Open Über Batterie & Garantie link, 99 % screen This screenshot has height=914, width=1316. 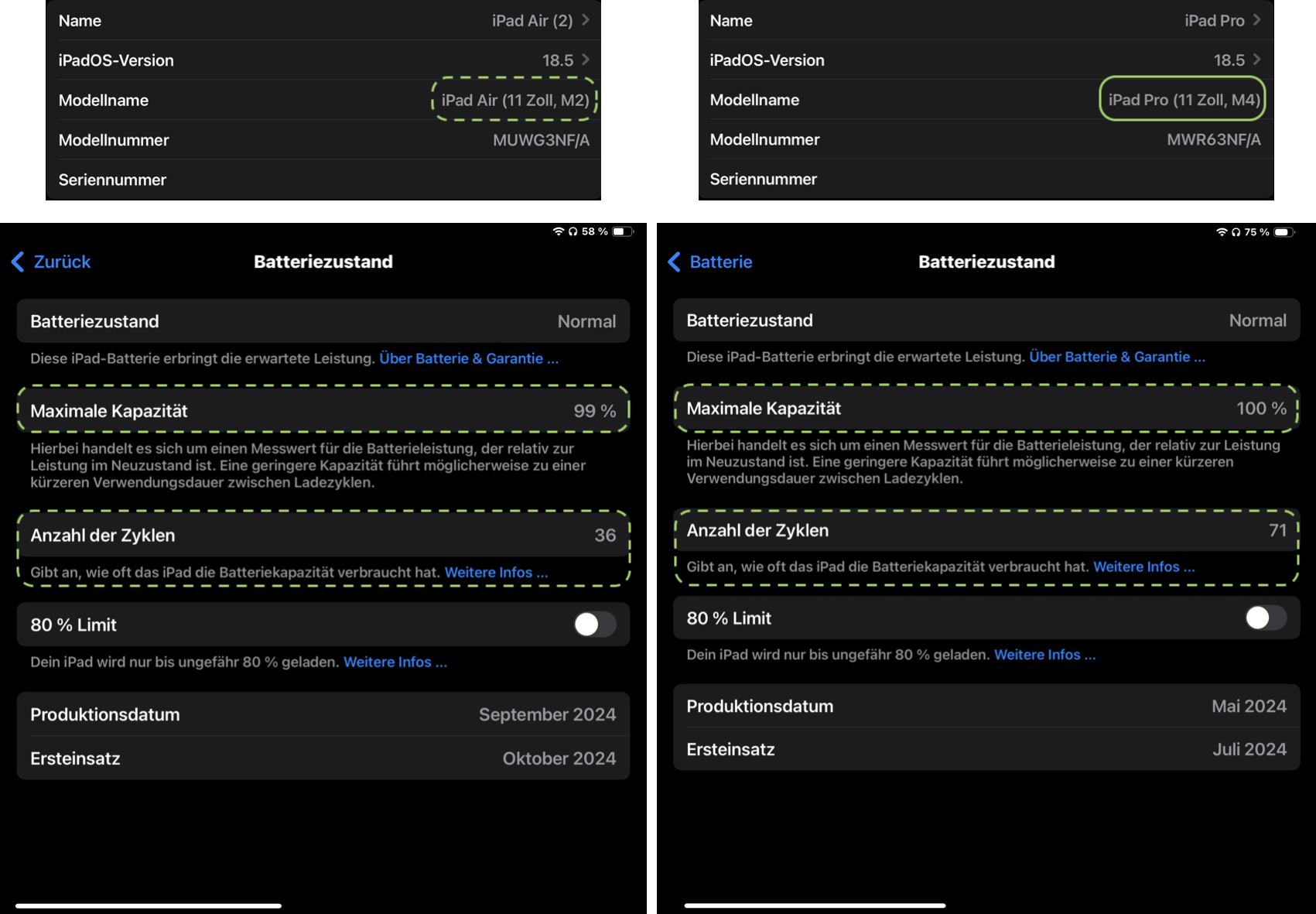(x=469, y=358)
